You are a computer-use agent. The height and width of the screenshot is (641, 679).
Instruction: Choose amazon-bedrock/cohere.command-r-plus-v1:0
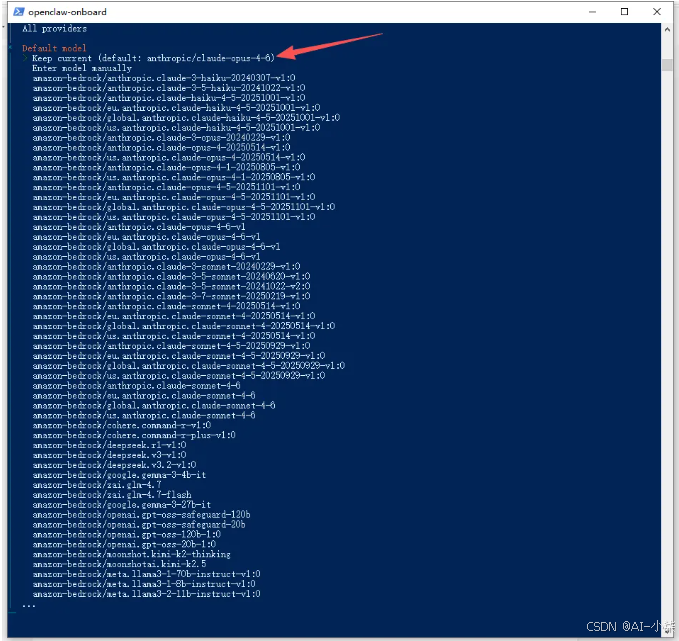[134, 435]
